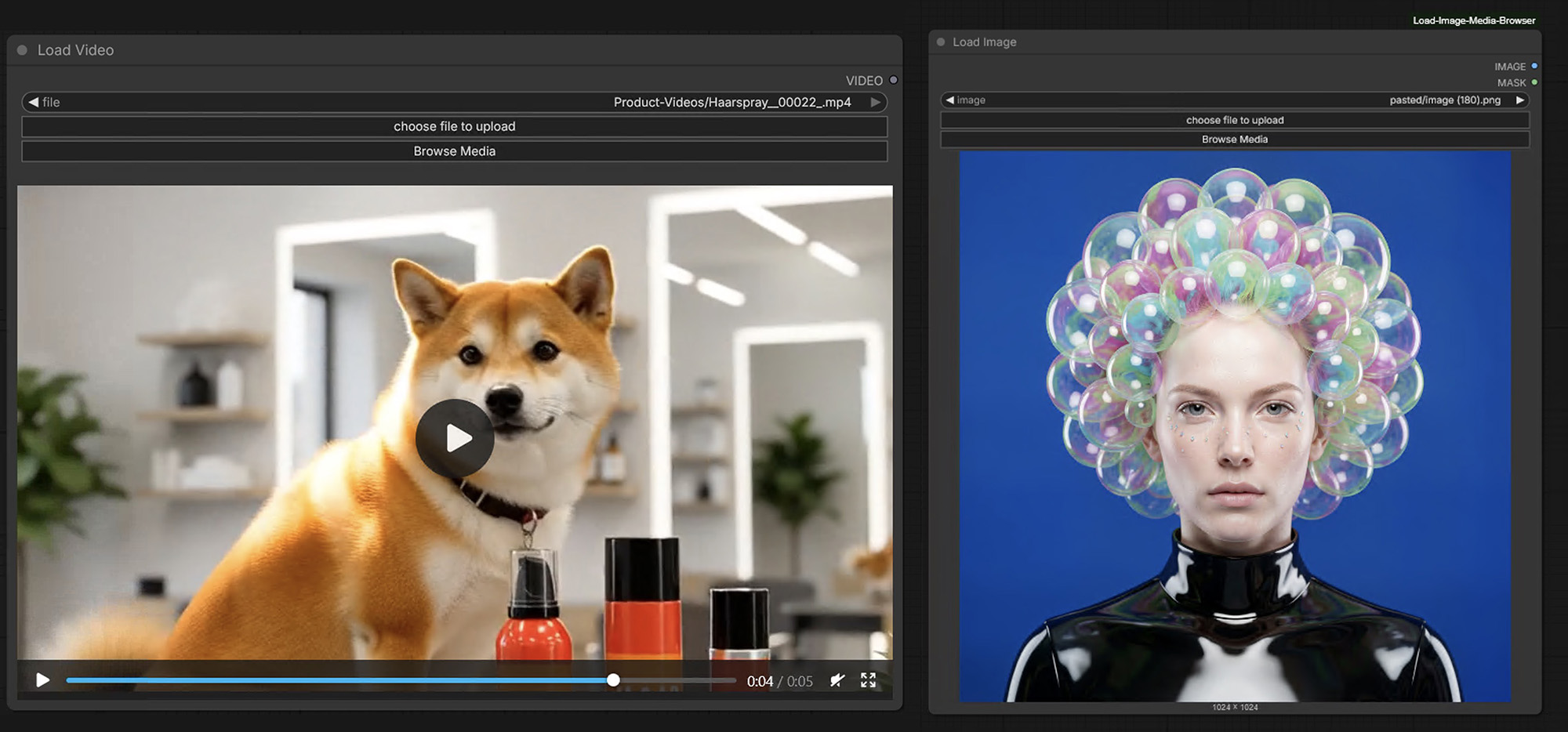The width and height of the screenshot is (1568, 732).
Task: Click the large play button over the video
Action: tap(455, 438)
